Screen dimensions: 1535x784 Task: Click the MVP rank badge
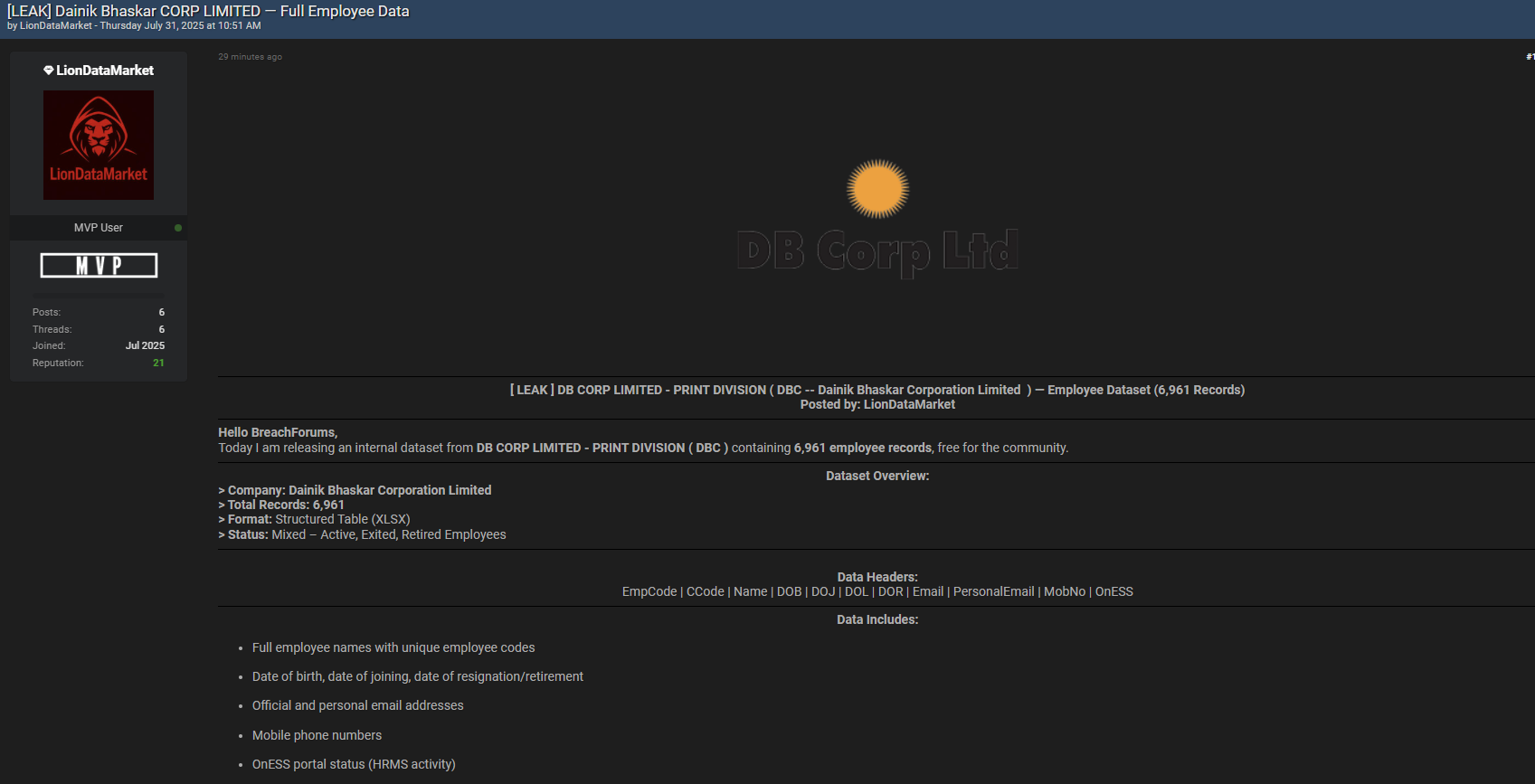(99, 265)
